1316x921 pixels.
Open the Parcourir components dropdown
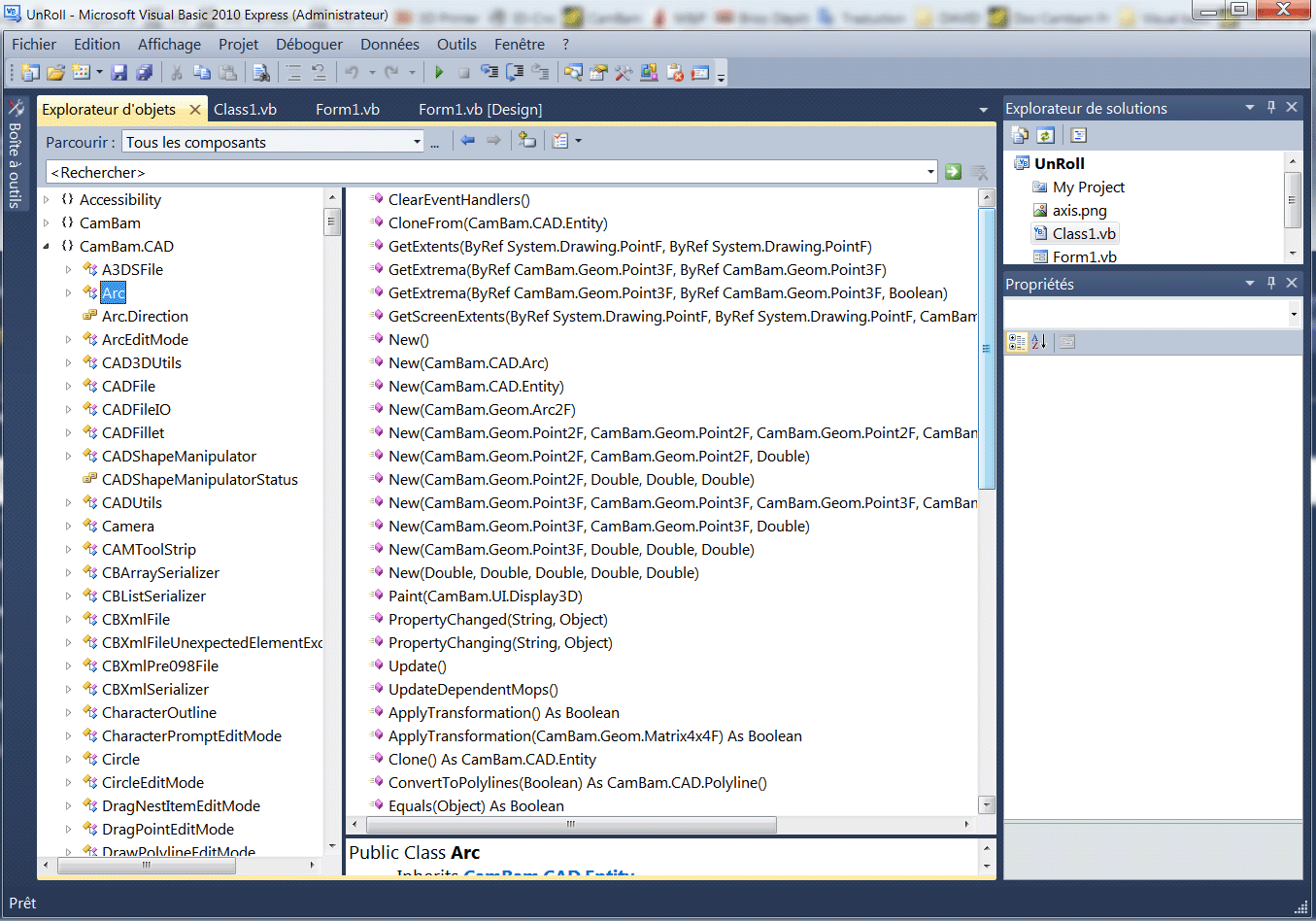[x=417, y=142]
